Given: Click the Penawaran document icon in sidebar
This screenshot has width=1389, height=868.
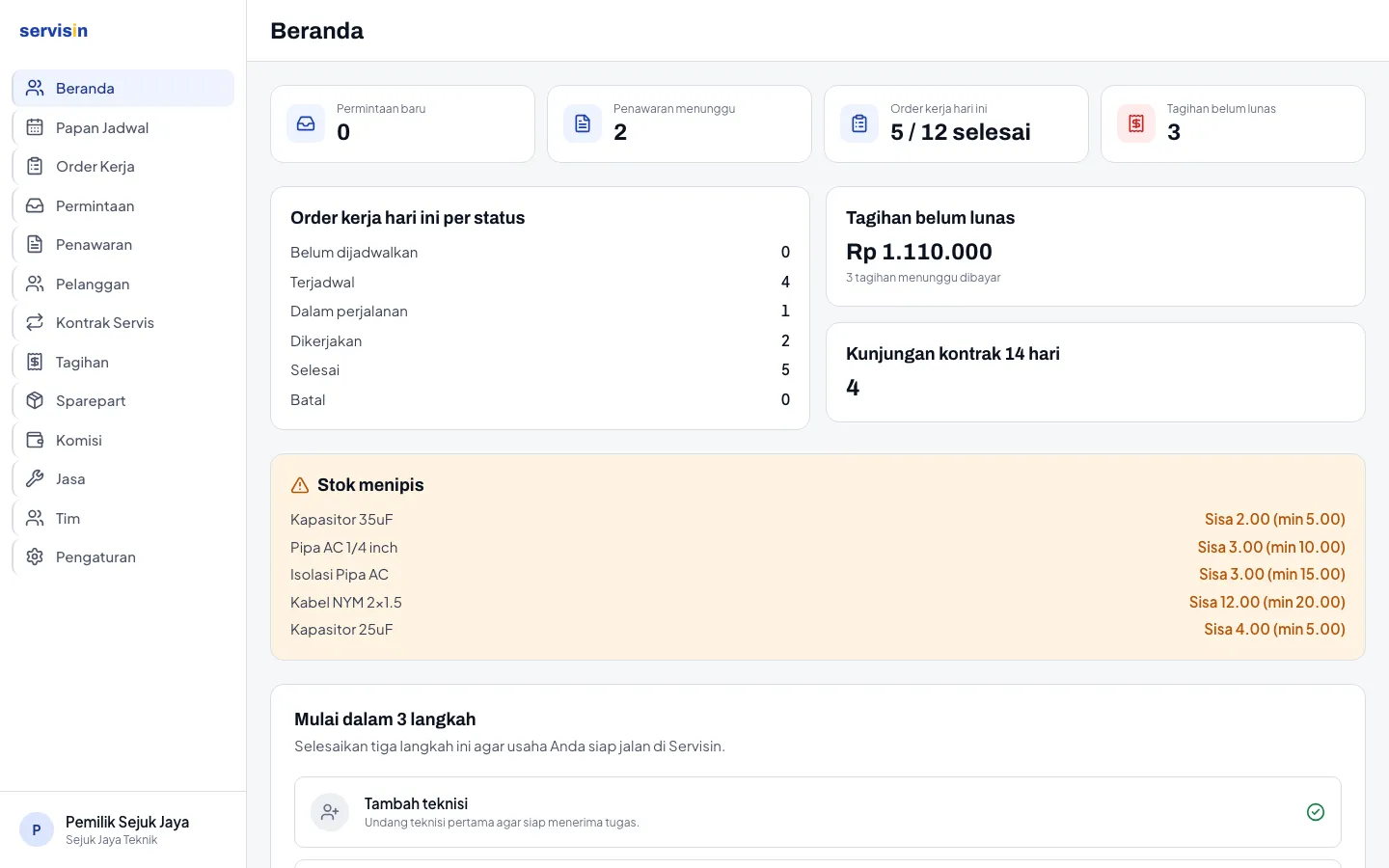Looking at the screenshot, I should click(35, 244).
